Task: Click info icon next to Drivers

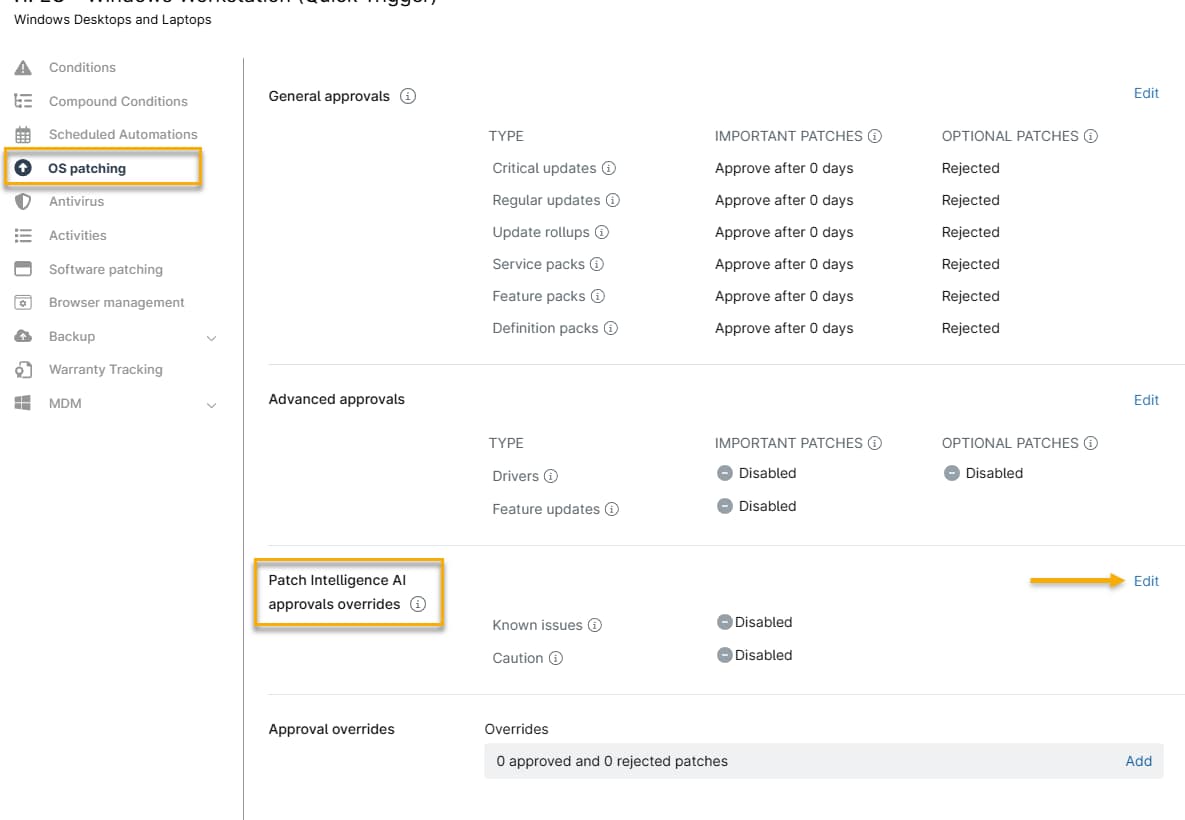Action: tap(551, 477)
